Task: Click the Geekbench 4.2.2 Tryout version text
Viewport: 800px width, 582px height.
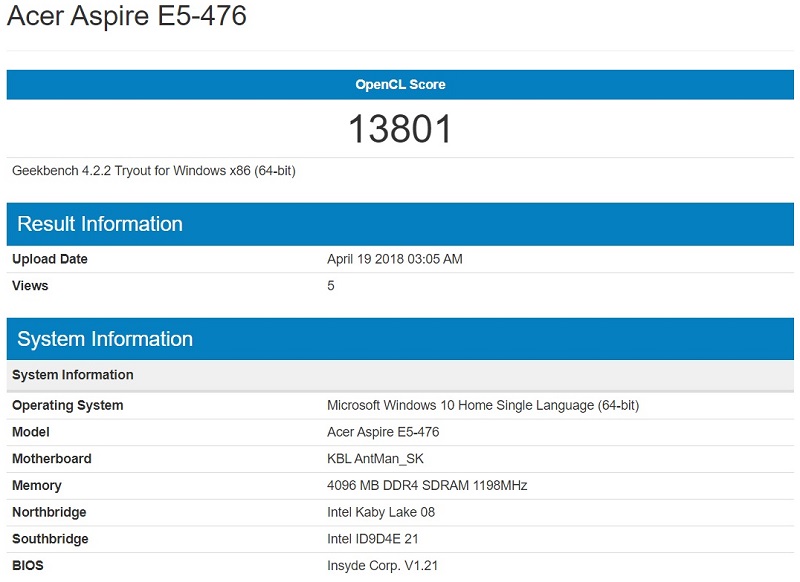Action: tap(154, 171)
